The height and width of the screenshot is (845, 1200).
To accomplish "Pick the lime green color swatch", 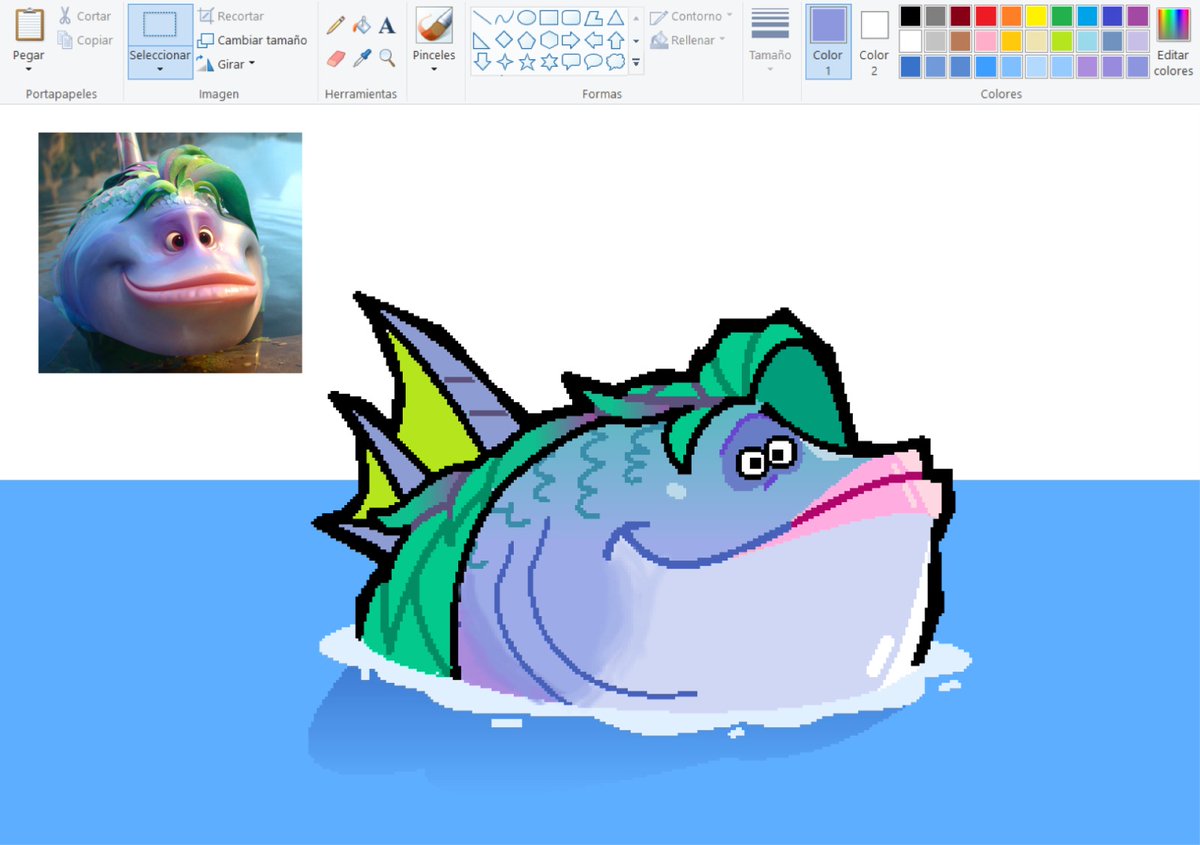I will (x=1062, y=41).
